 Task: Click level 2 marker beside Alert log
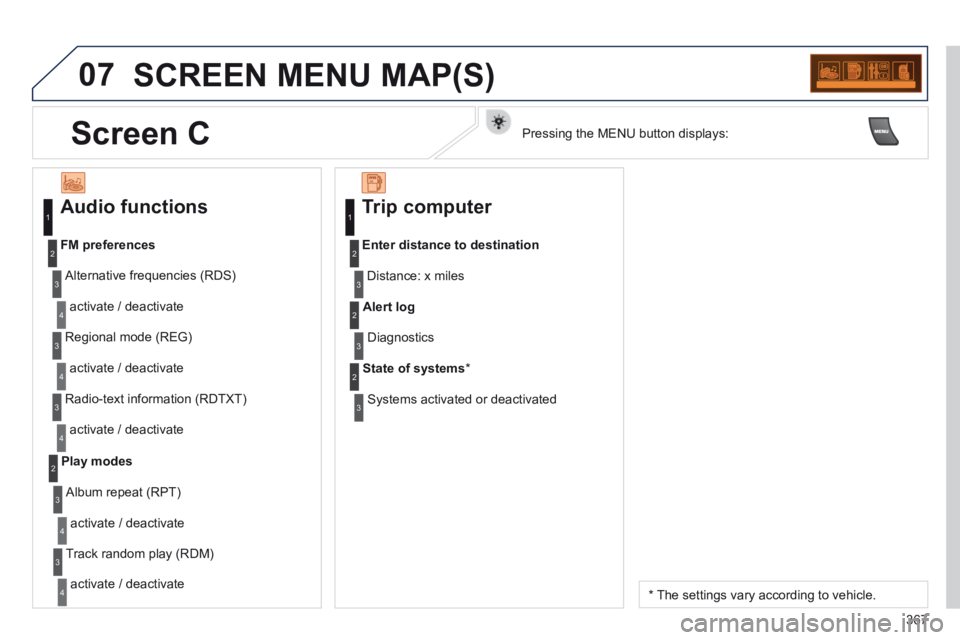tap(354, 315)
